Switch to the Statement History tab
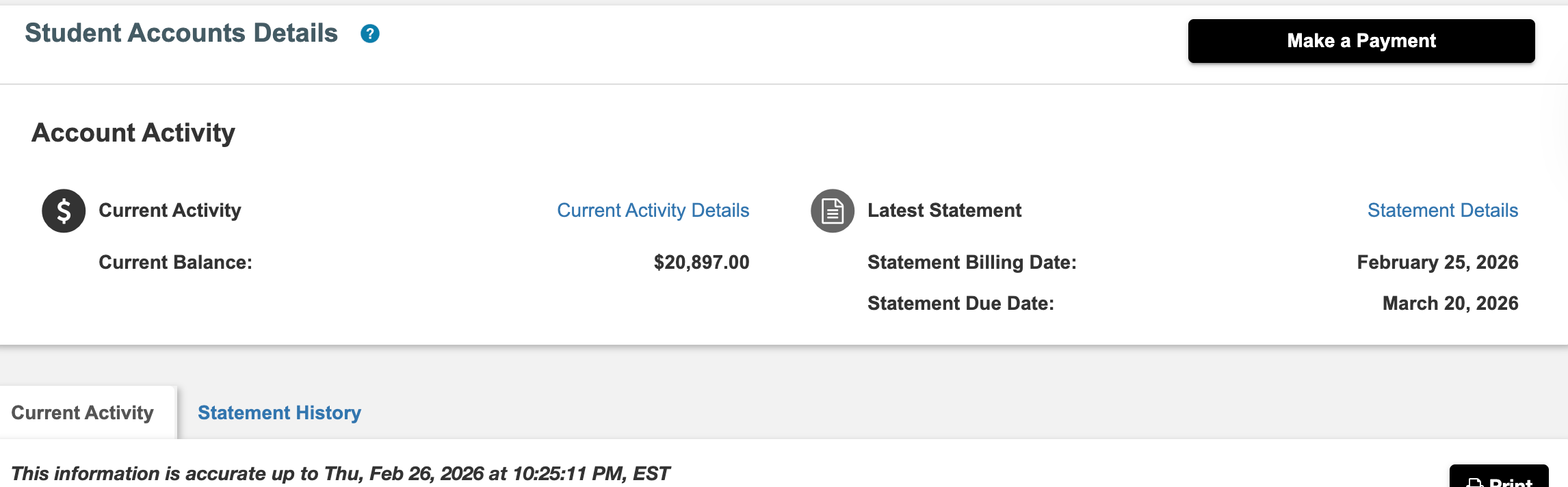The image size is (1568, 487). [279, 413]
